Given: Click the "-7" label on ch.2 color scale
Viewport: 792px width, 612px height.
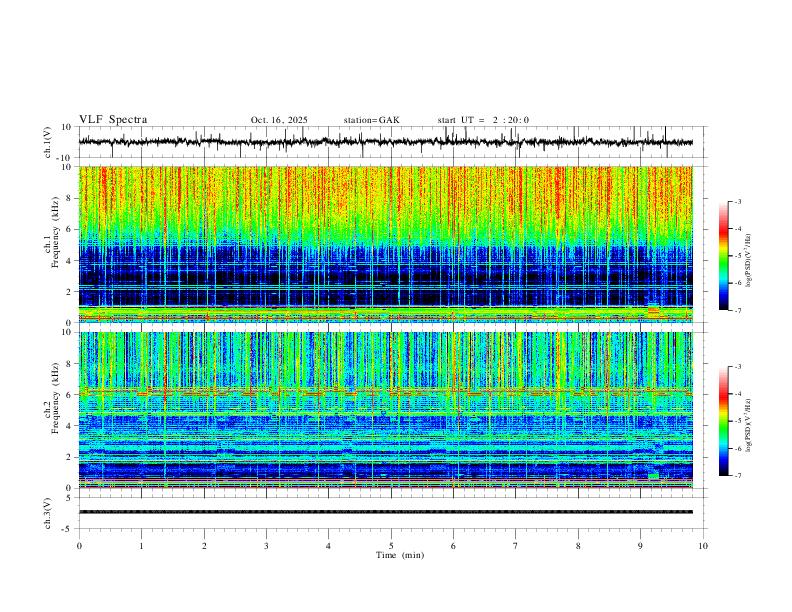Looking at the screenshot, I should click(738, 476).
